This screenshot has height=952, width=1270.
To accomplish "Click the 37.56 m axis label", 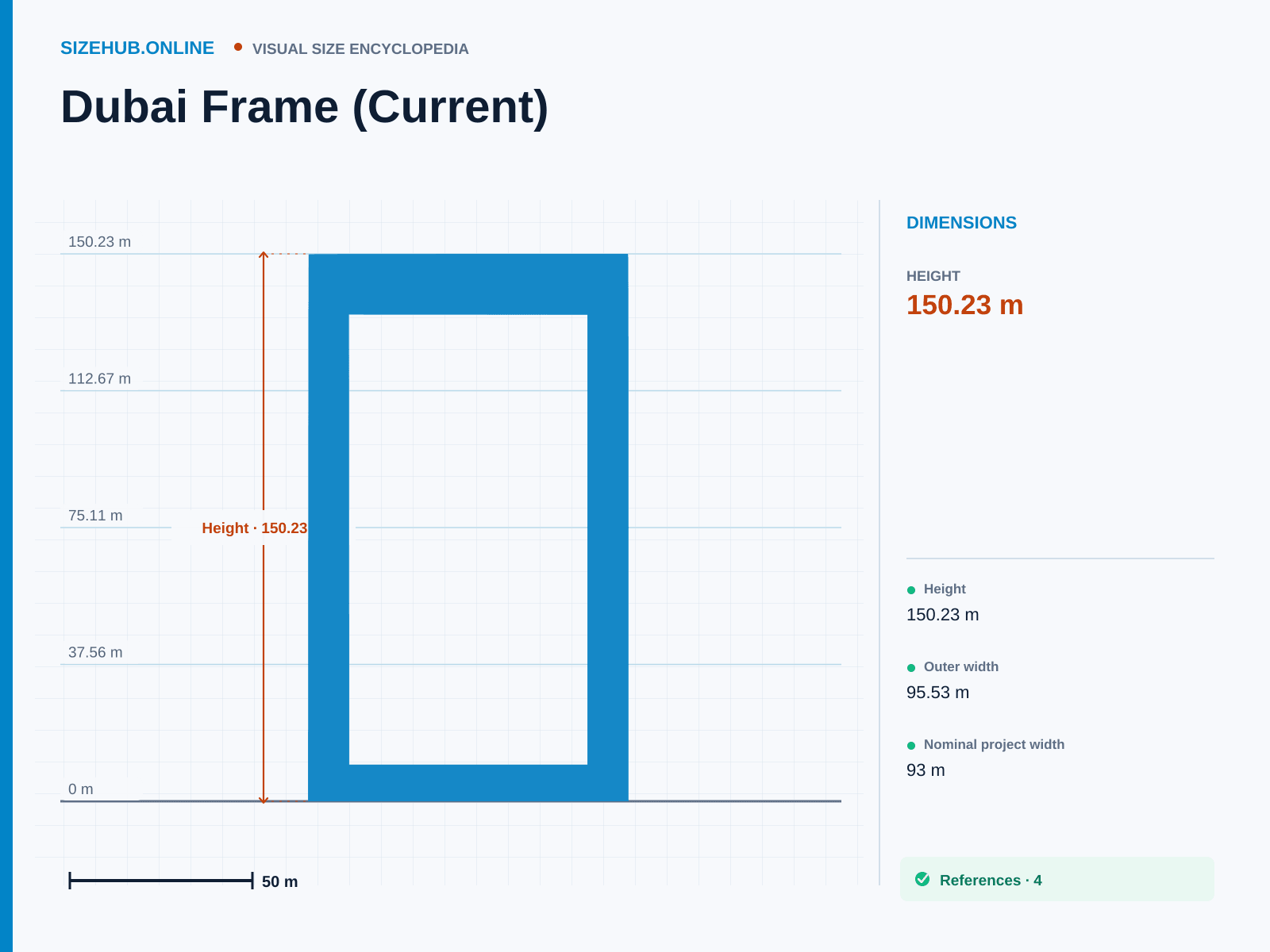I will pos(95,652).
